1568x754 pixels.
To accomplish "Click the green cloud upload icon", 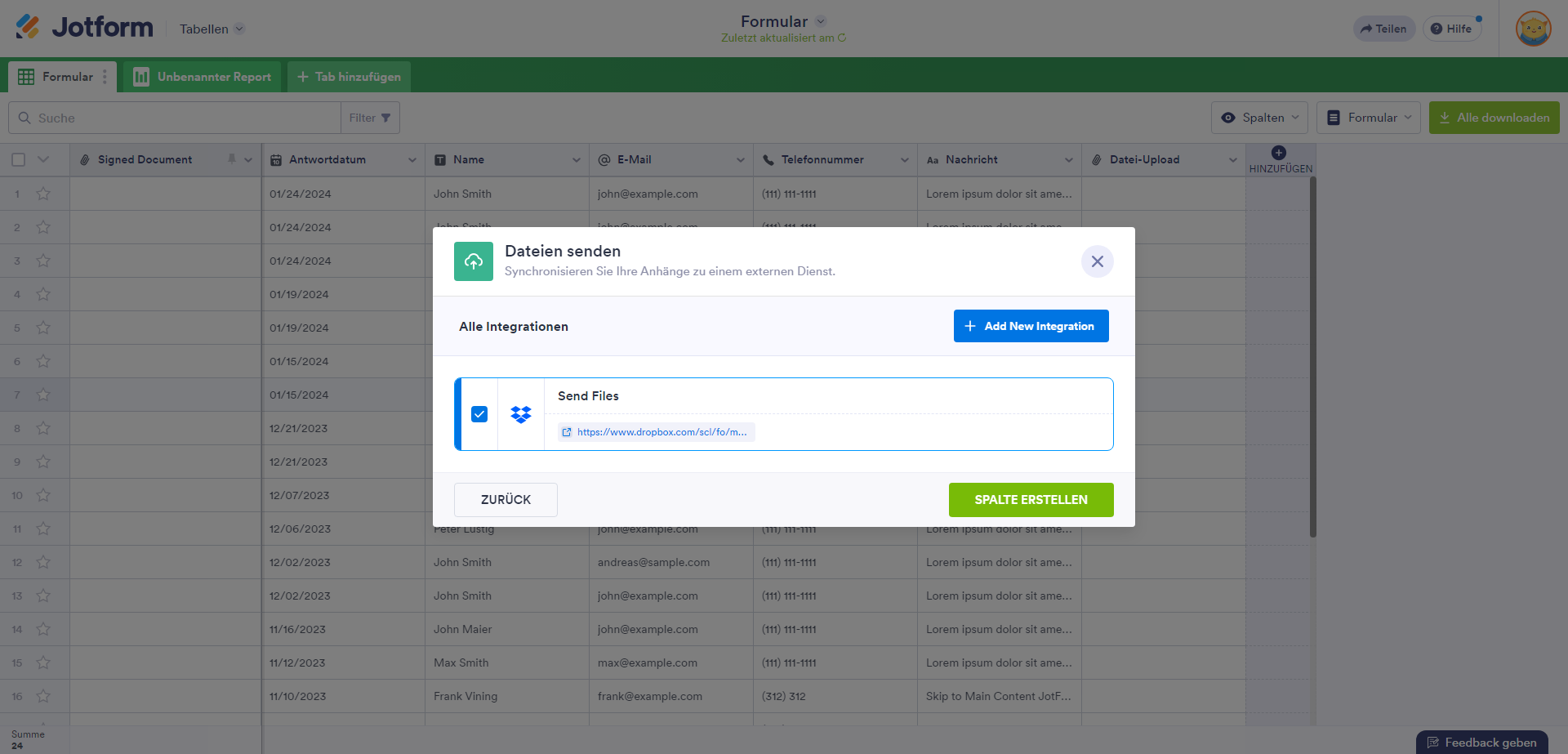I will 474,261.
